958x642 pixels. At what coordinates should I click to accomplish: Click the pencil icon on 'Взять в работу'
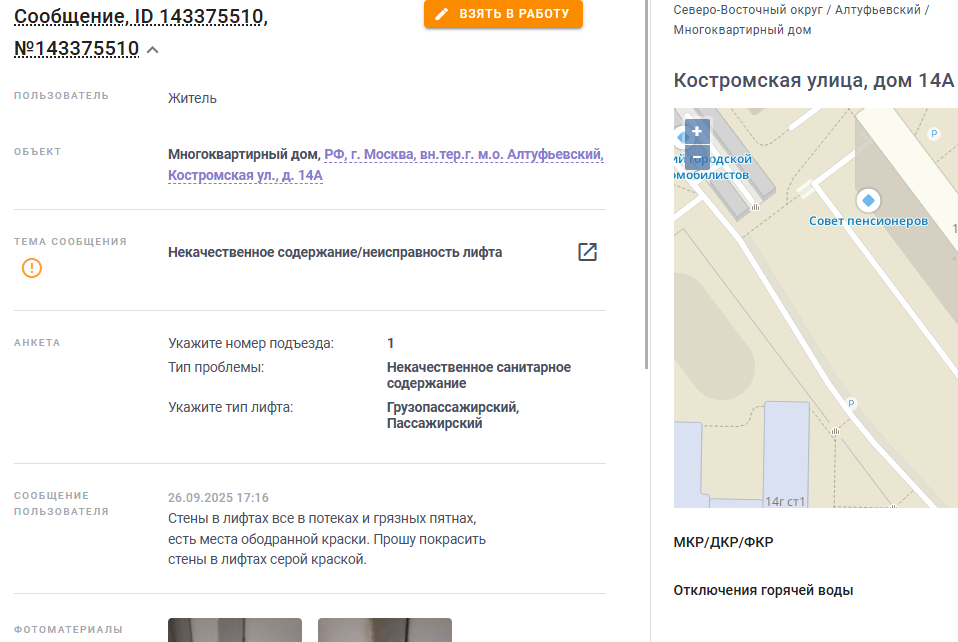(x=441, y=14)
